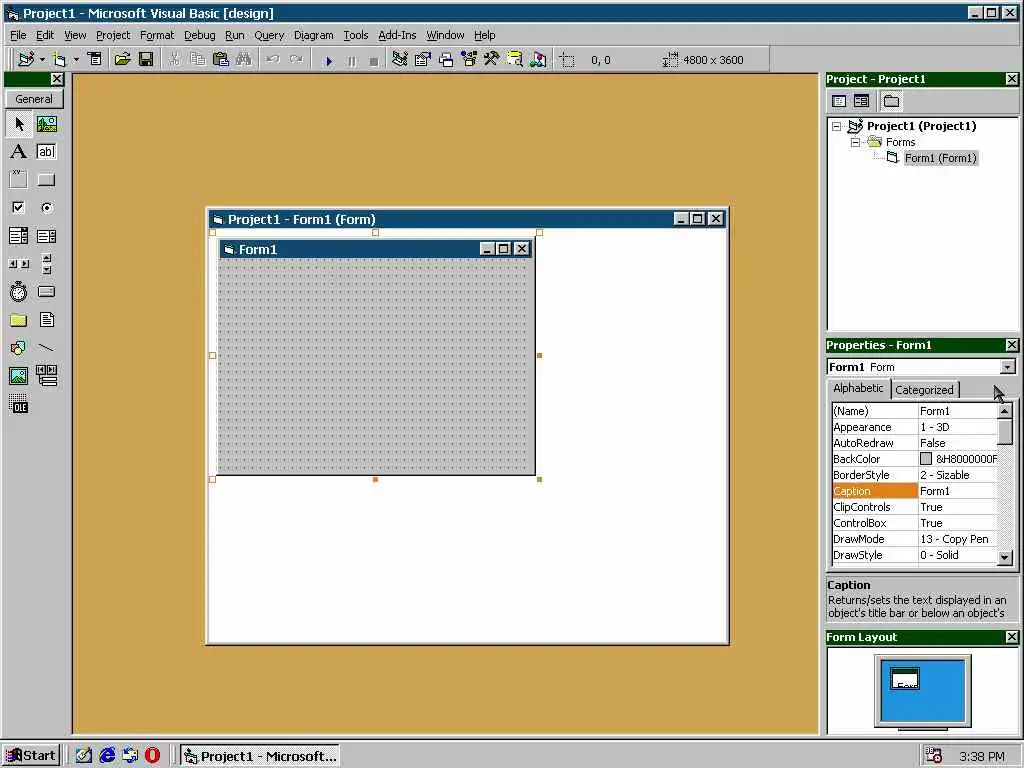Click the Data View Window toolbar icon
This screenshot has height=768, width=1024.
click(x=515, y=60)
